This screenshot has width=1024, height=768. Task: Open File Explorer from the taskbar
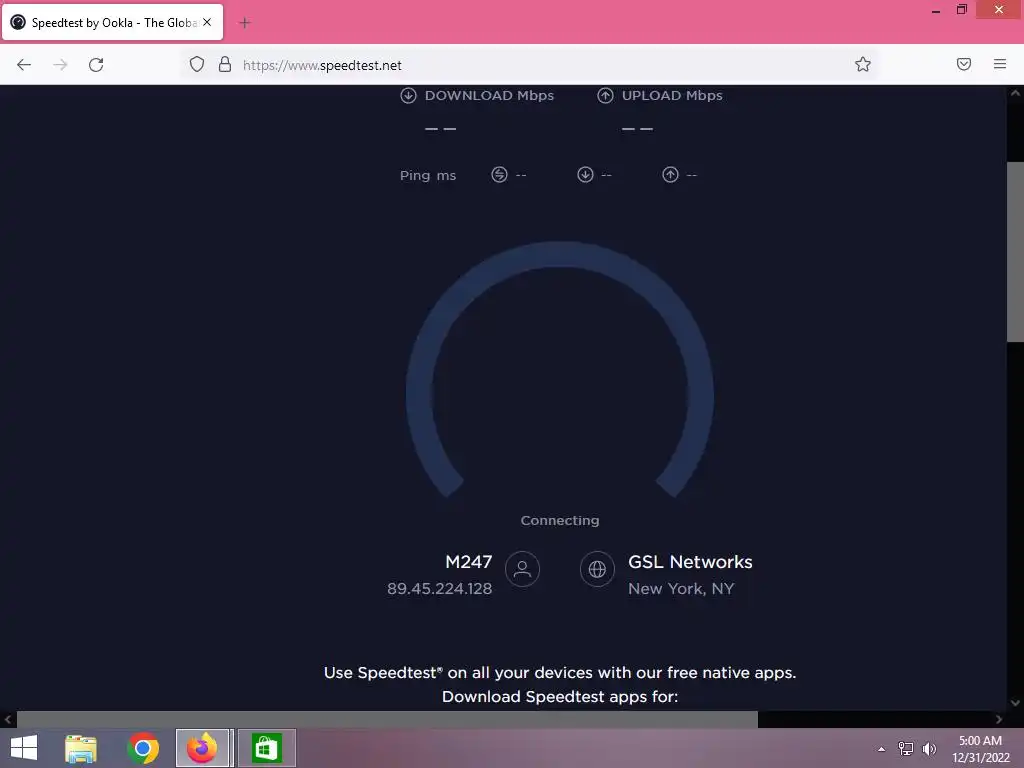81,748
